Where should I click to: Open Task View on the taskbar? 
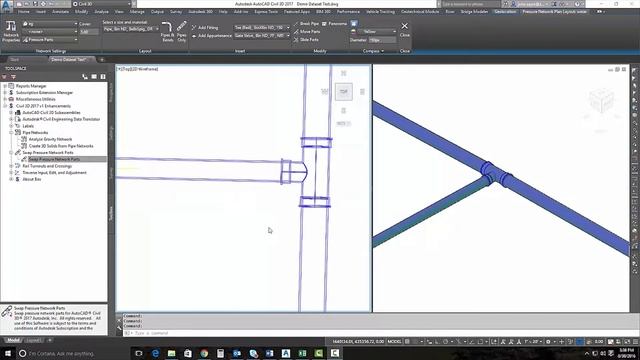pos(139,353)
